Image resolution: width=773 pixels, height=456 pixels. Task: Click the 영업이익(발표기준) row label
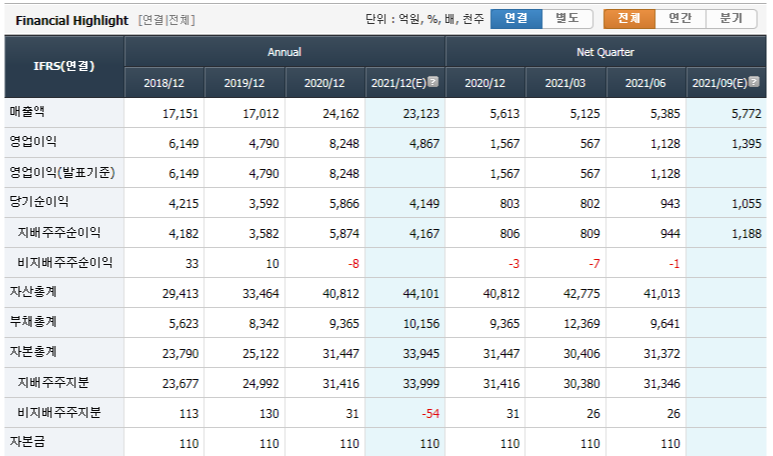pyautogui.click(x=62, y=172)
